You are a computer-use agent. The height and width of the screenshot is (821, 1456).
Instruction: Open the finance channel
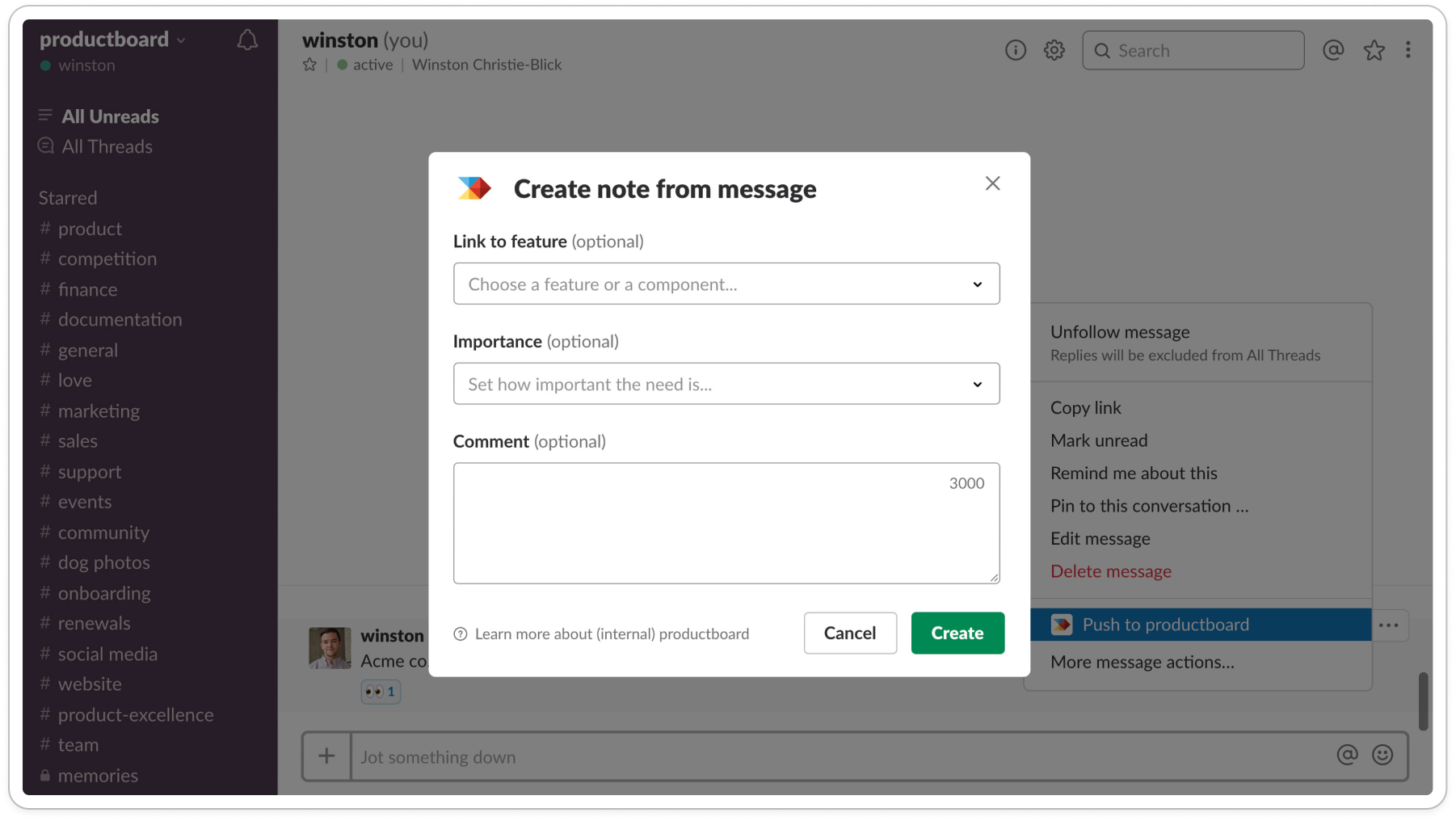78,289
